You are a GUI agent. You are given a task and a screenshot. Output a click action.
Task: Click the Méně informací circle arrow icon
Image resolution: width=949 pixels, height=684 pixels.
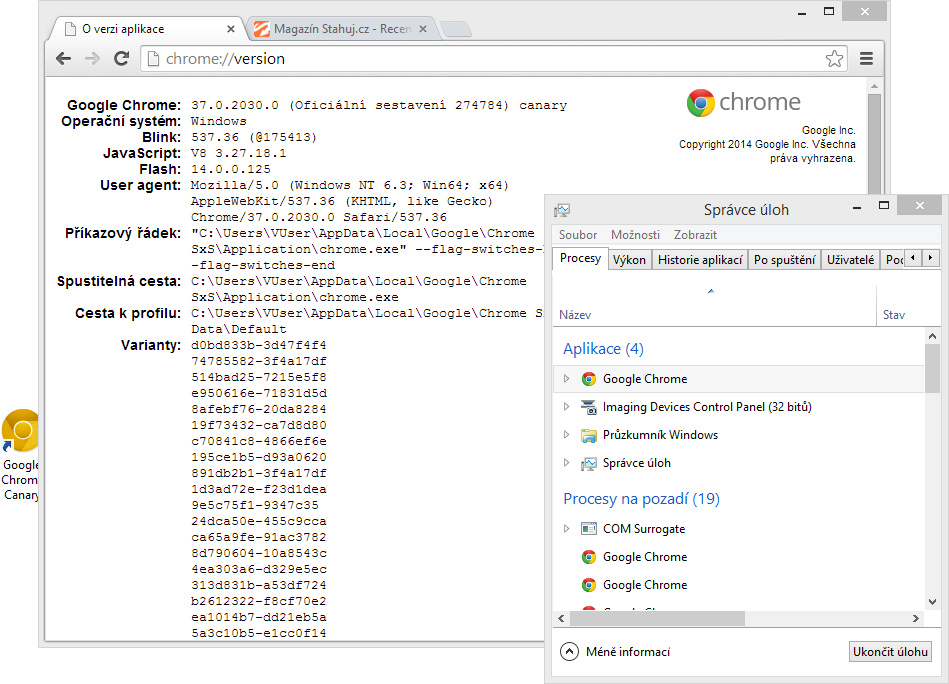pos(570,652)
